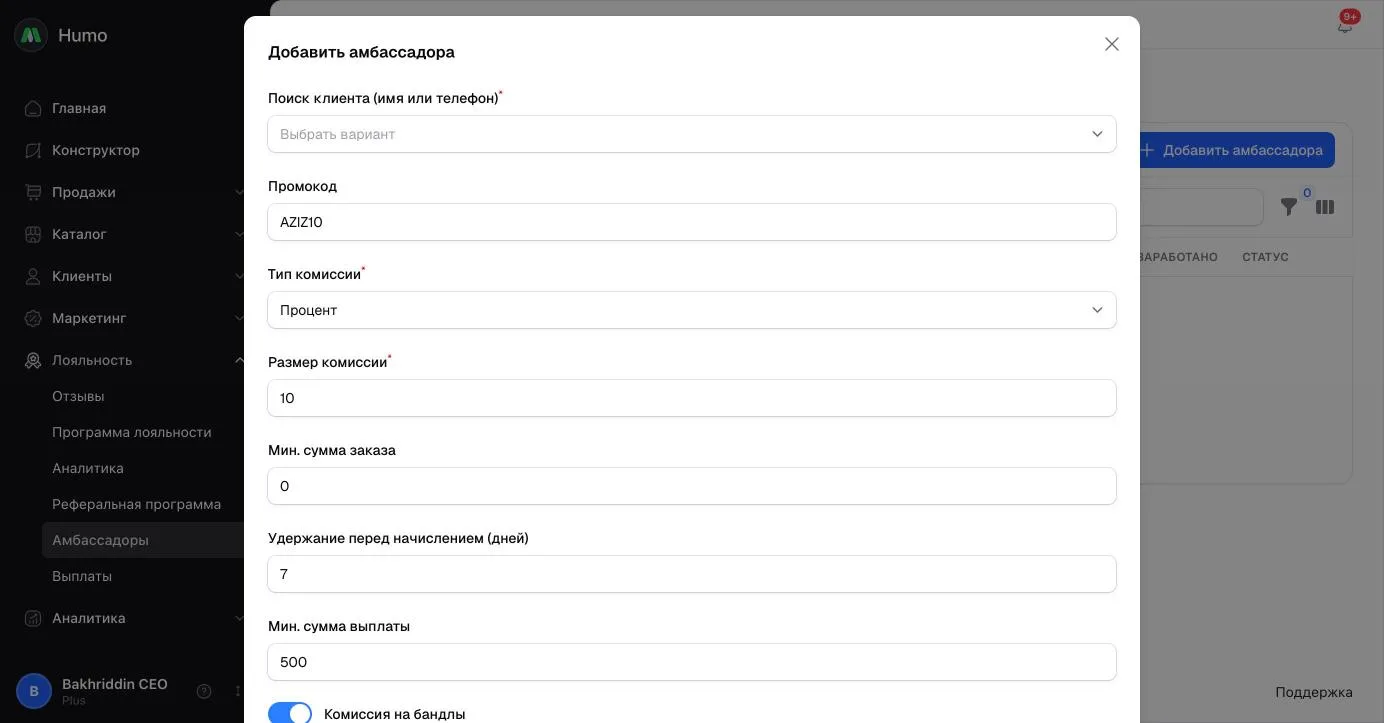Click the Промокод input field
This screenshot has height=723, width=1384.
[692, 222]
